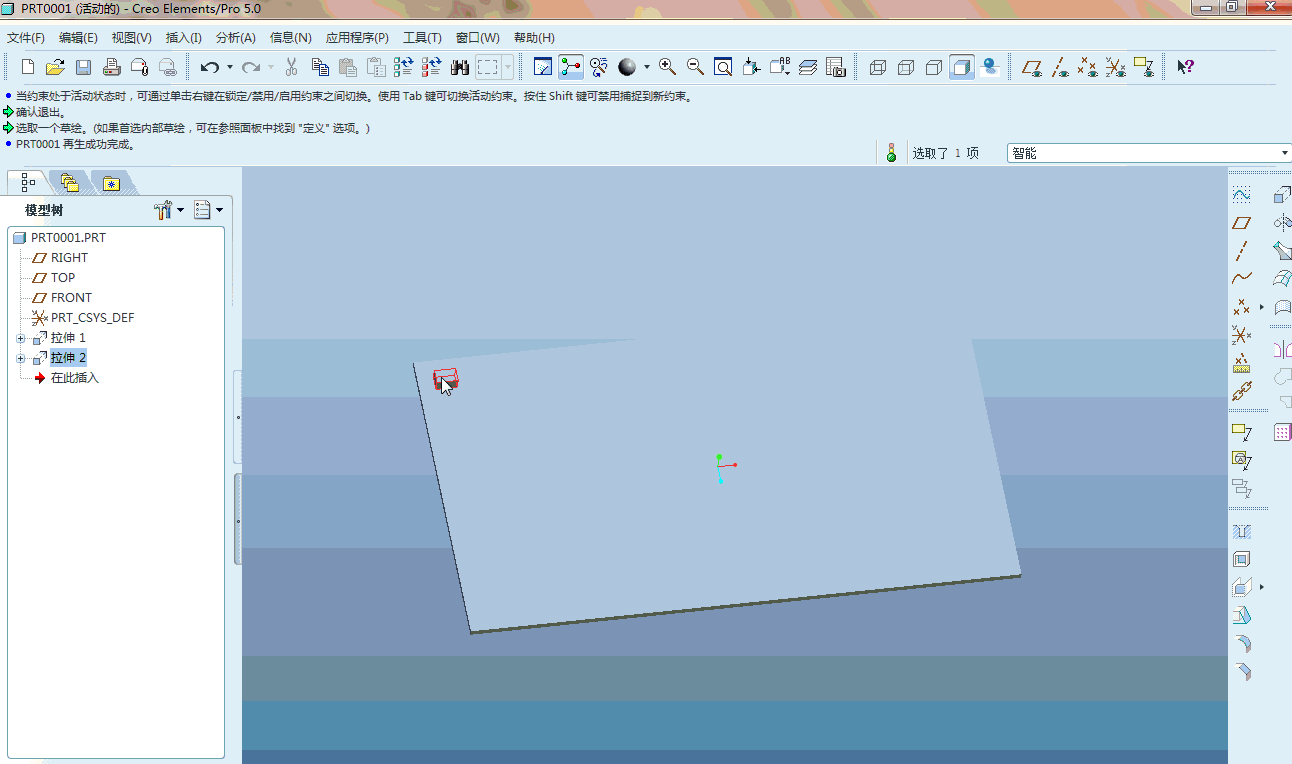Toggle spin center display

click(571, 67)
